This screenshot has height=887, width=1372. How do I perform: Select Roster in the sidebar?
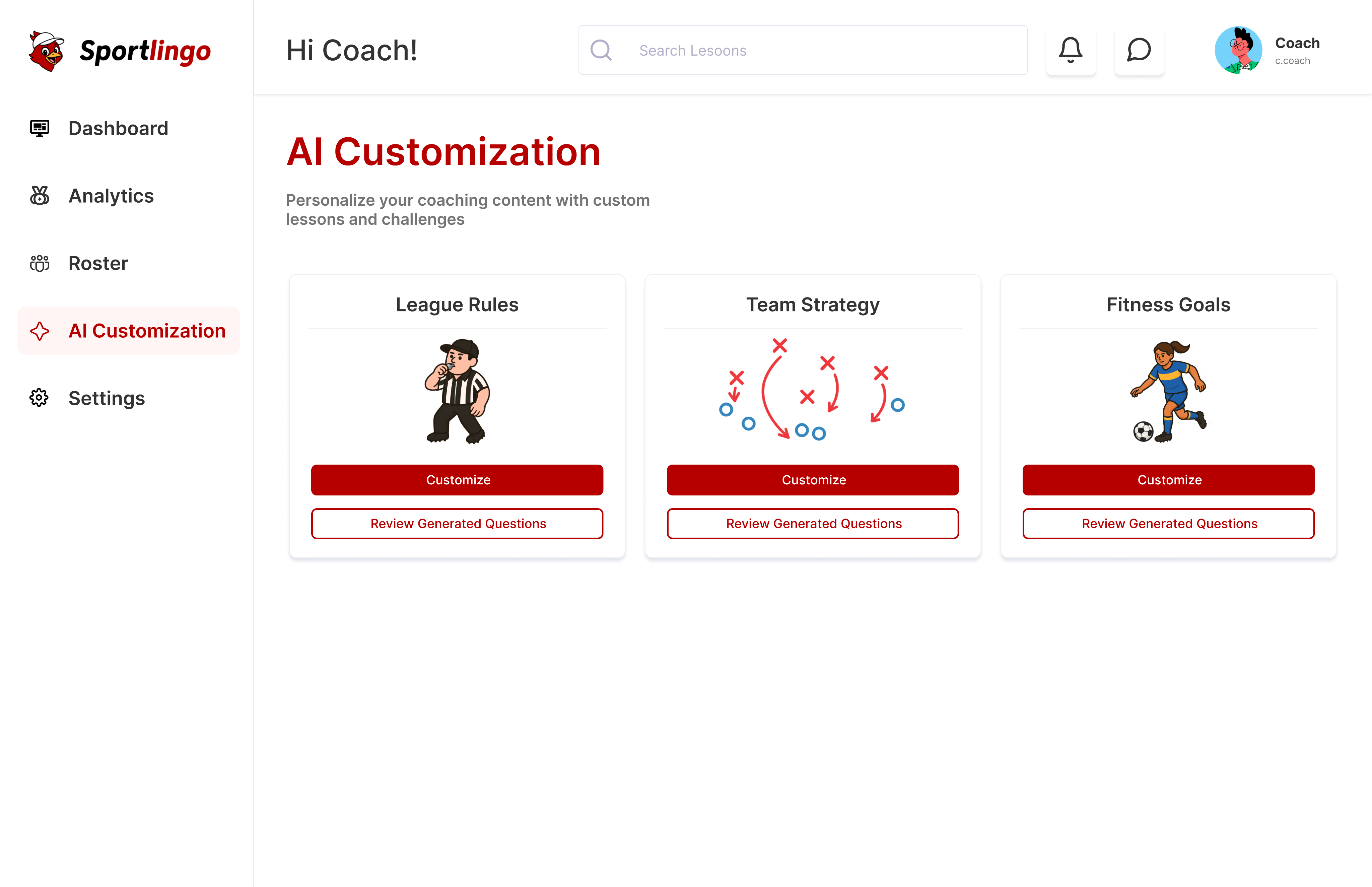[x=98, y=263]
